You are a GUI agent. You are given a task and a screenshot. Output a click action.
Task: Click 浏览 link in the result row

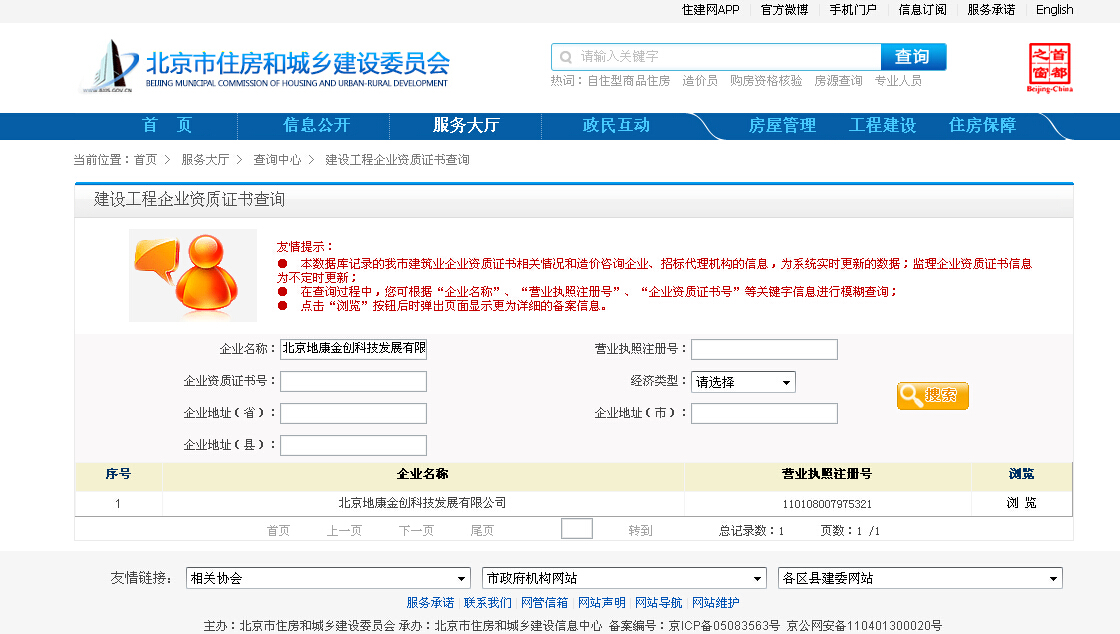pos(1021,503)
